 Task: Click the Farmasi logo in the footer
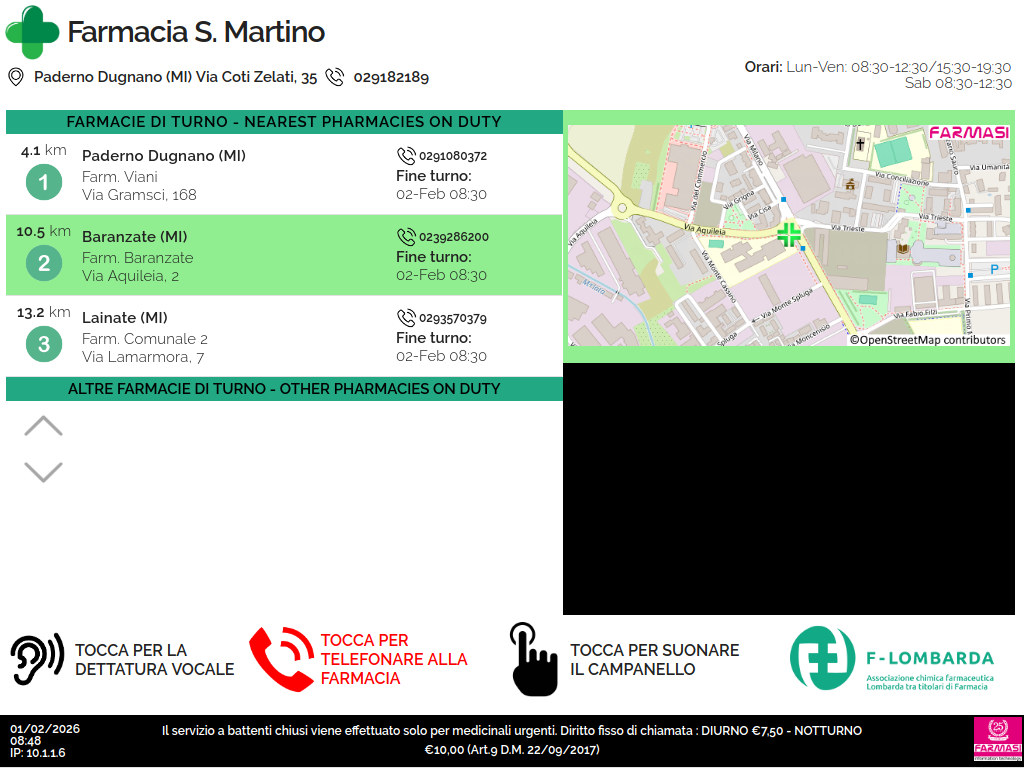click(996, 740)
